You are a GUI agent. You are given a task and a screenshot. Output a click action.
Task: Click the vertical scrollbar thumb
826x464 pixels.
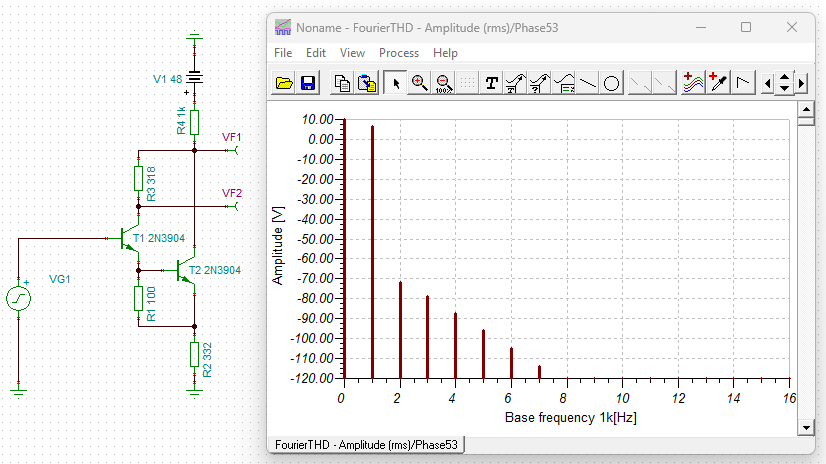coord(806,121)
